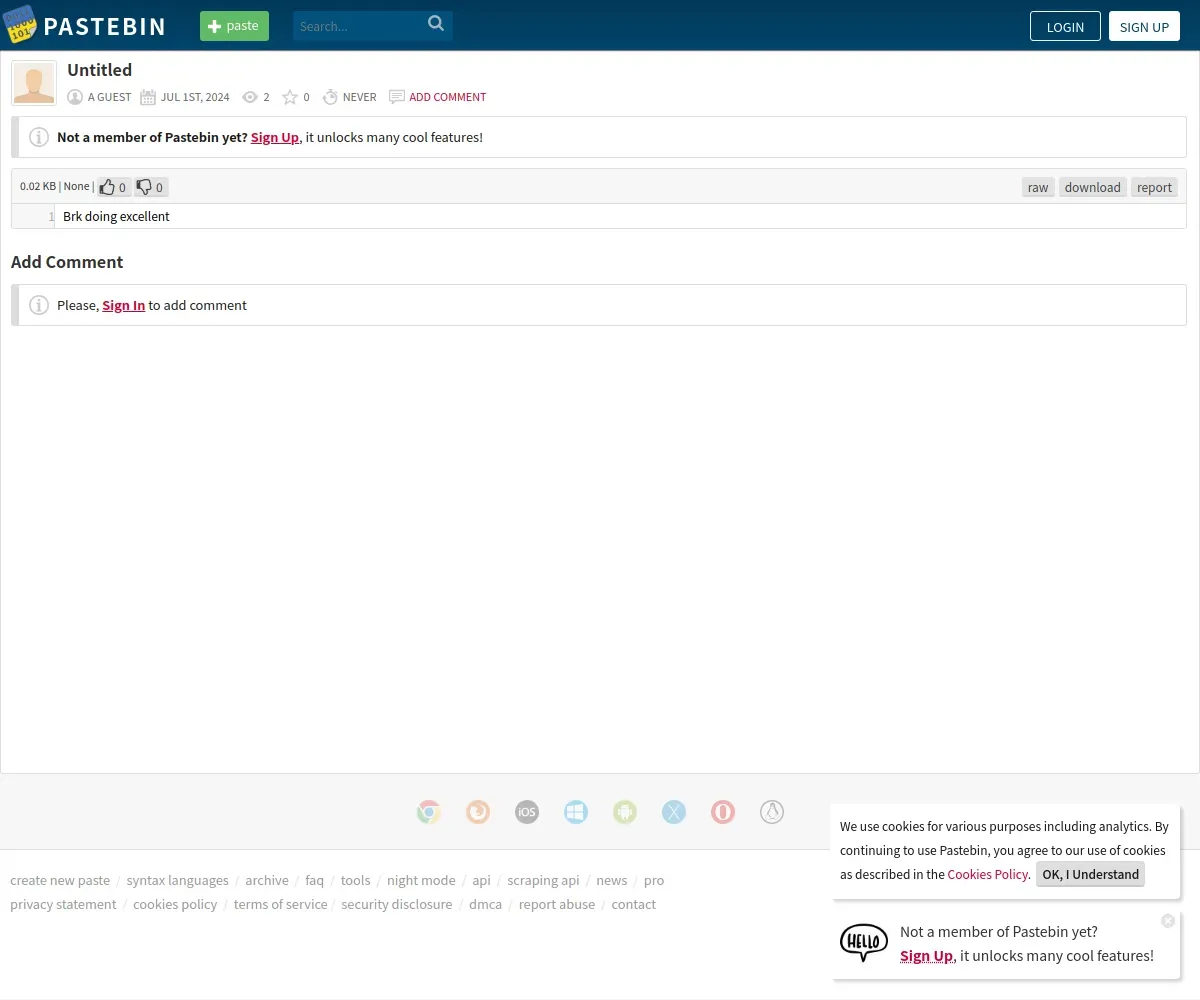Open pro footer link
This screenshot has width=1200, height=1000.
coord(654,880)
